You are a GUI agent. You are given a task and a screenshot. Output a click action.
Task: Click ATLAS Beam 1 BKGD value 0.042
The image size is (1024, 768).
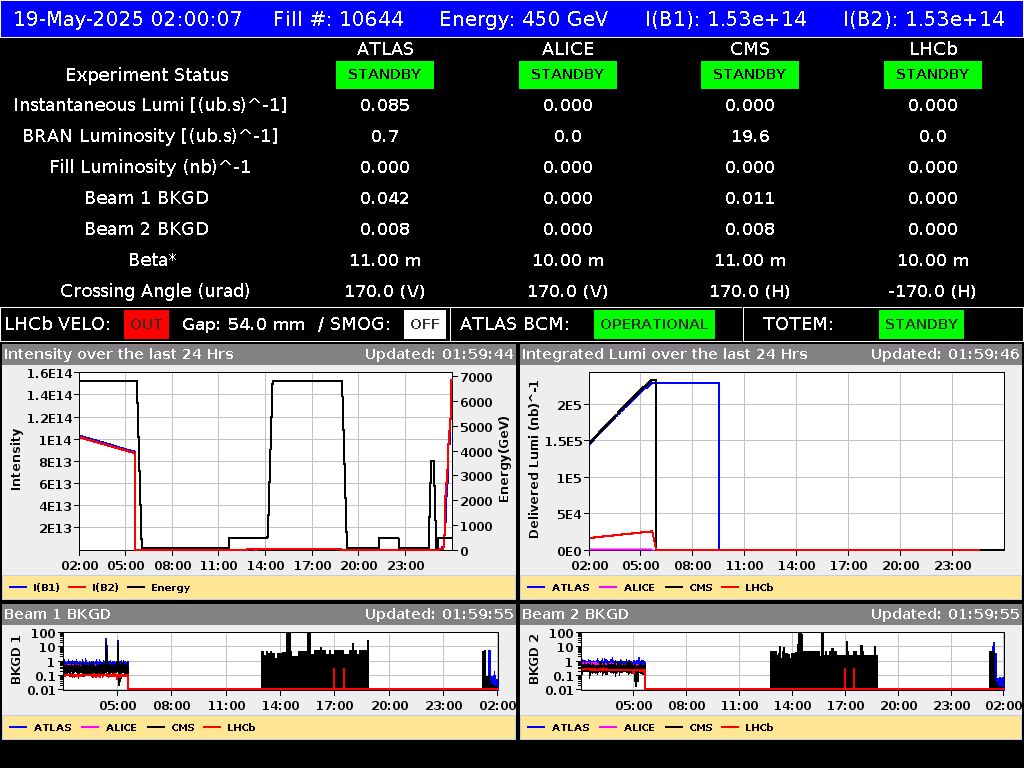[385, 198]
